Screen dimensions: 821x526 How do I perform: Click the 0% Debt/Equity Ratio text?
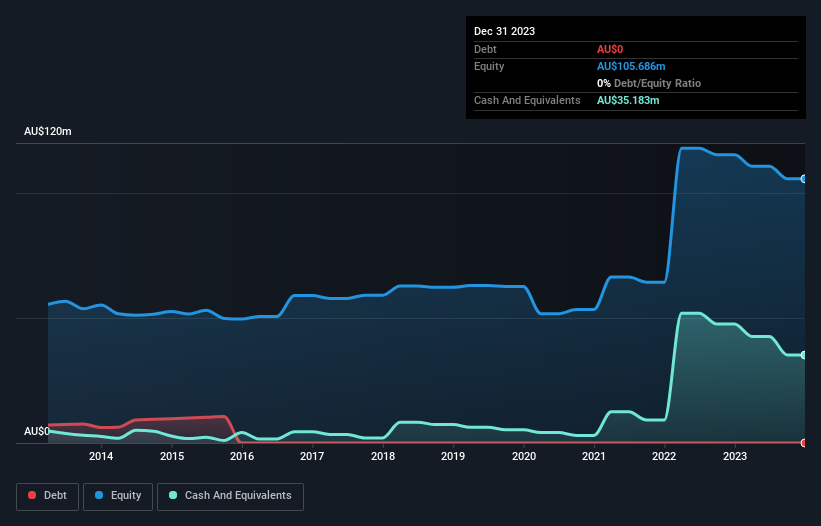coord(649,83)
